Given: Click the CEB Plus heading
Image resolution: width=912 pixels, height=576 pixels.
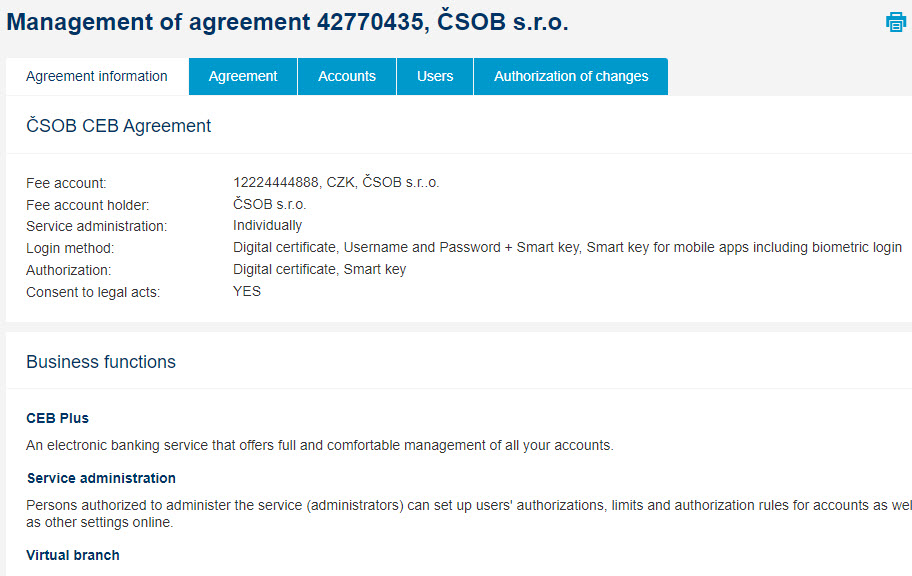Looking at the screenshot, I should (x=58, y=418).
